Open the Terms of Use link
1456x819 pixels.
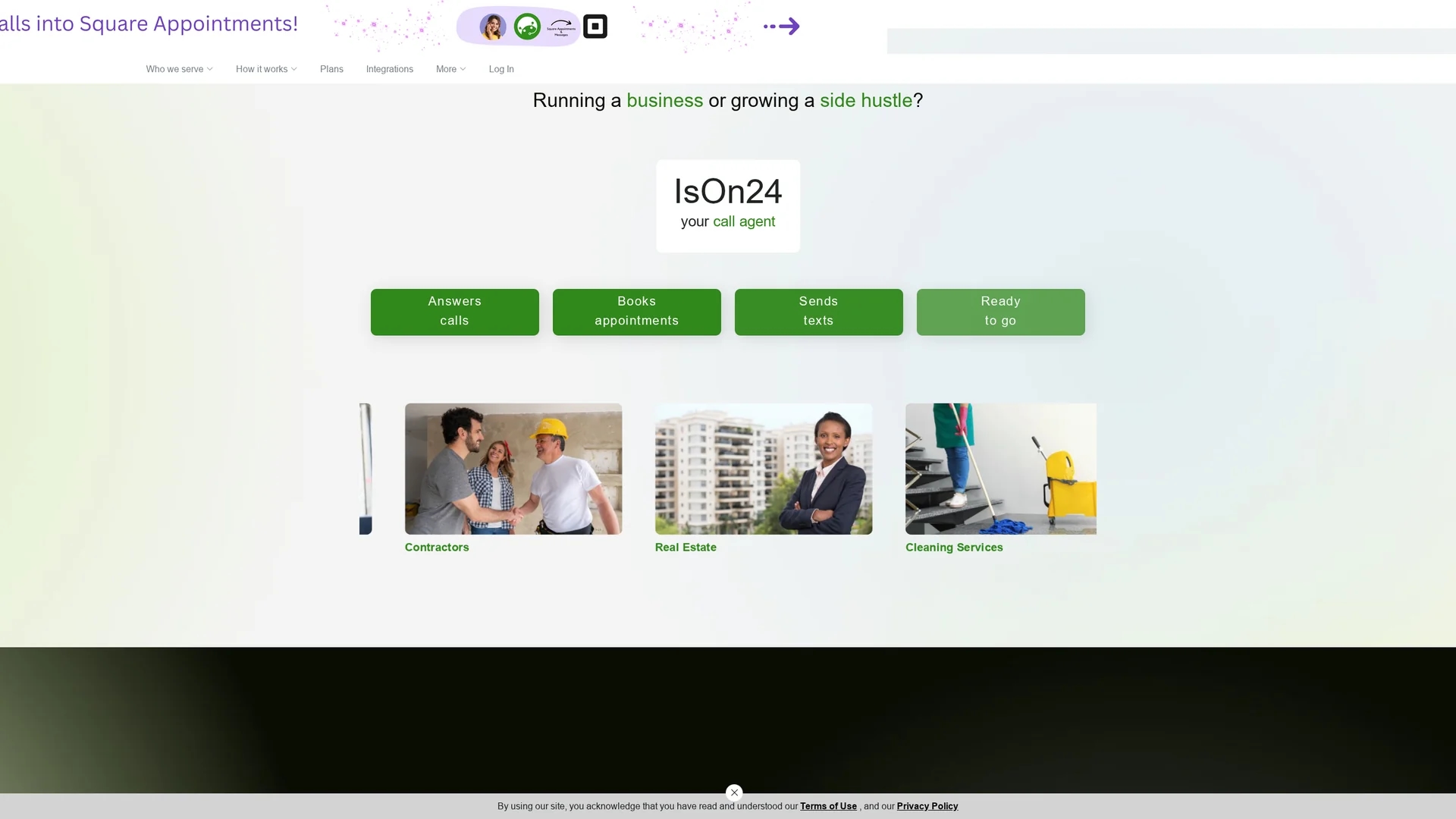point(828,806)
